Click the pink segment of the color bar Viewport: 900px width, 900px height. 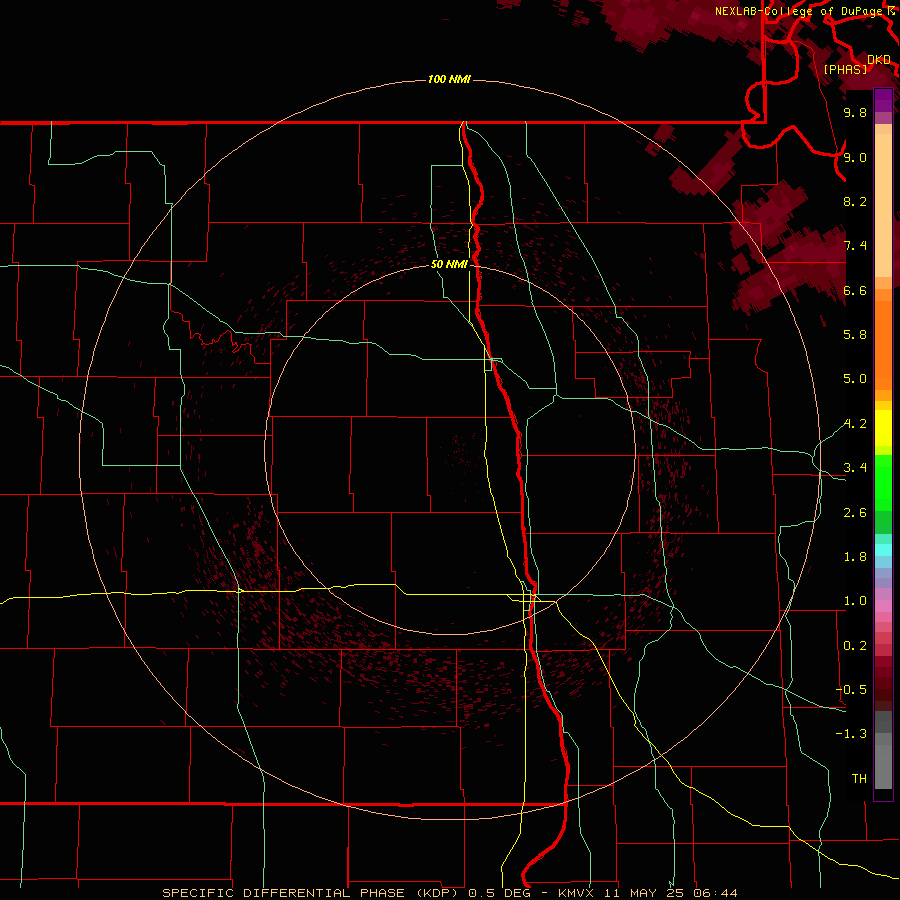click(x=883, y=606)
